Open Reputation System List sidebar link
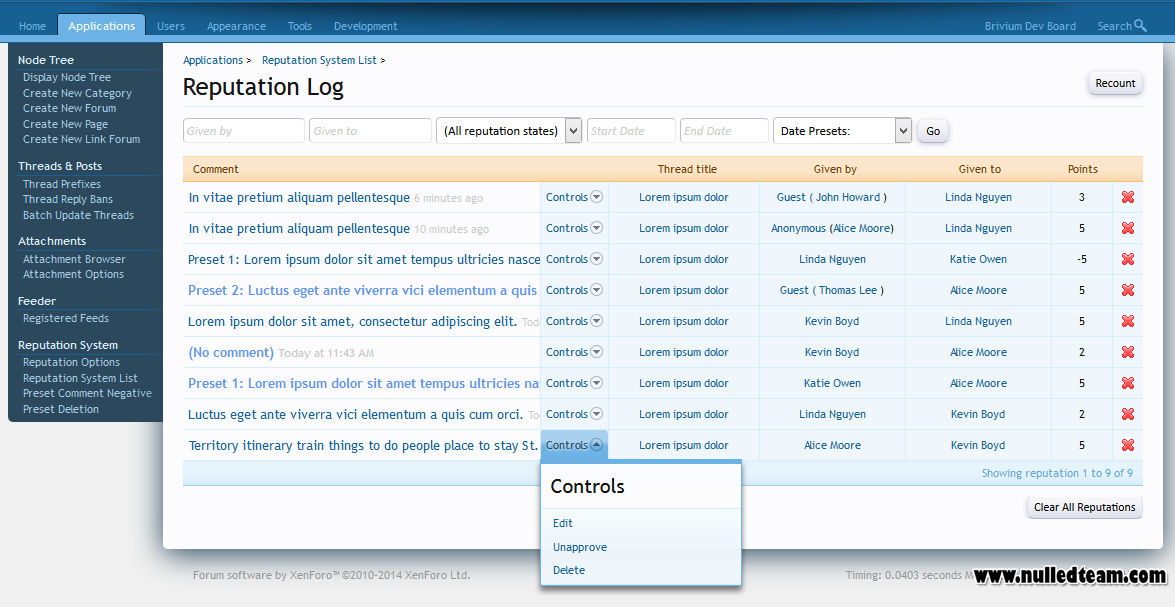The height and width of the screenshot is (607, 1175). tap(80, 378)
